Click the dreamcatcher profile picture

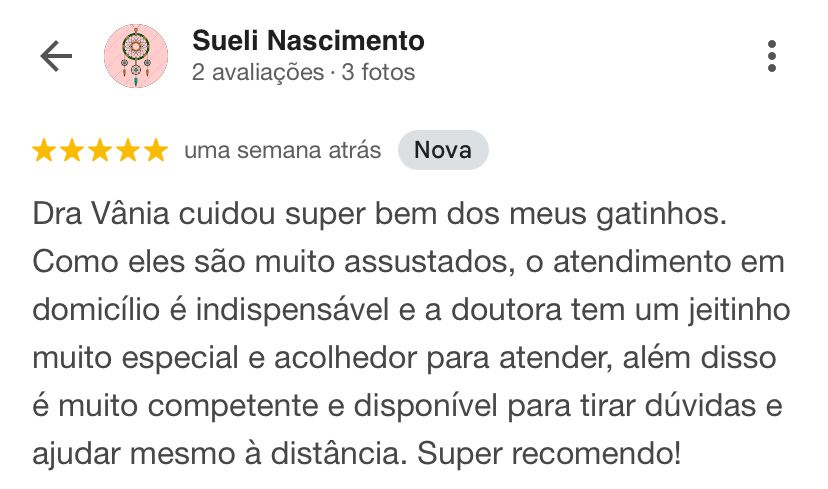point(135,56)
